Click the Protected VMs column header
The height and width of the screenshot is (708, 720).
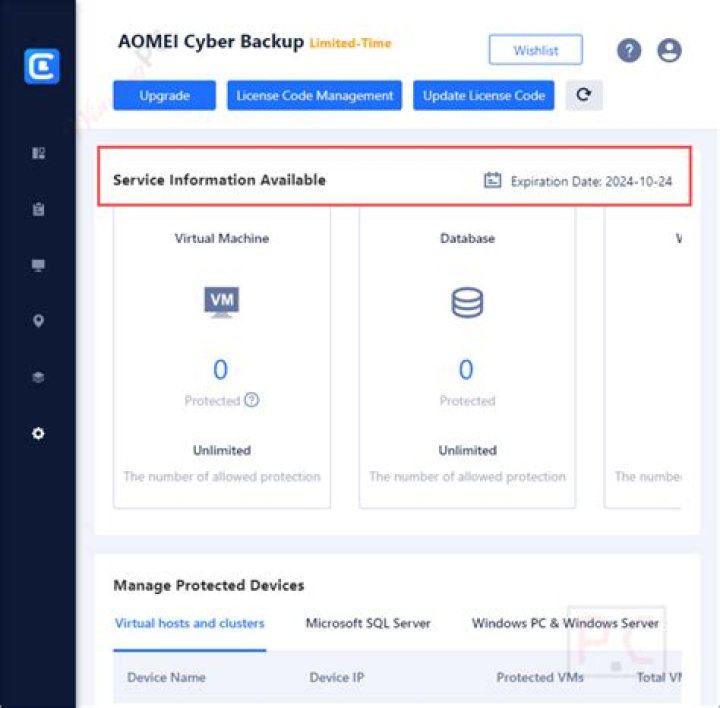point(540,677)
